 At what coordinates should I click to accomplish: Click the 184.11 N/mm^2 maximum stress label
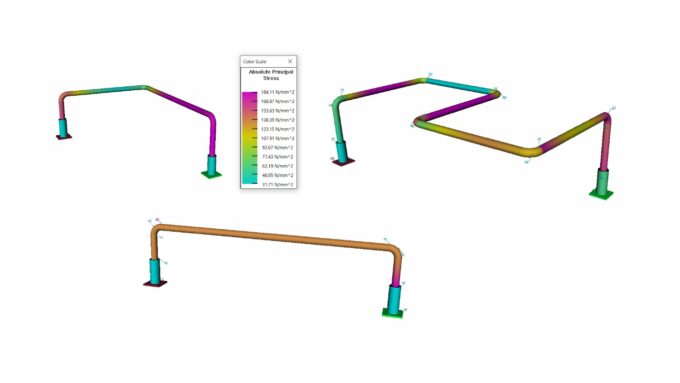point(278,92)
